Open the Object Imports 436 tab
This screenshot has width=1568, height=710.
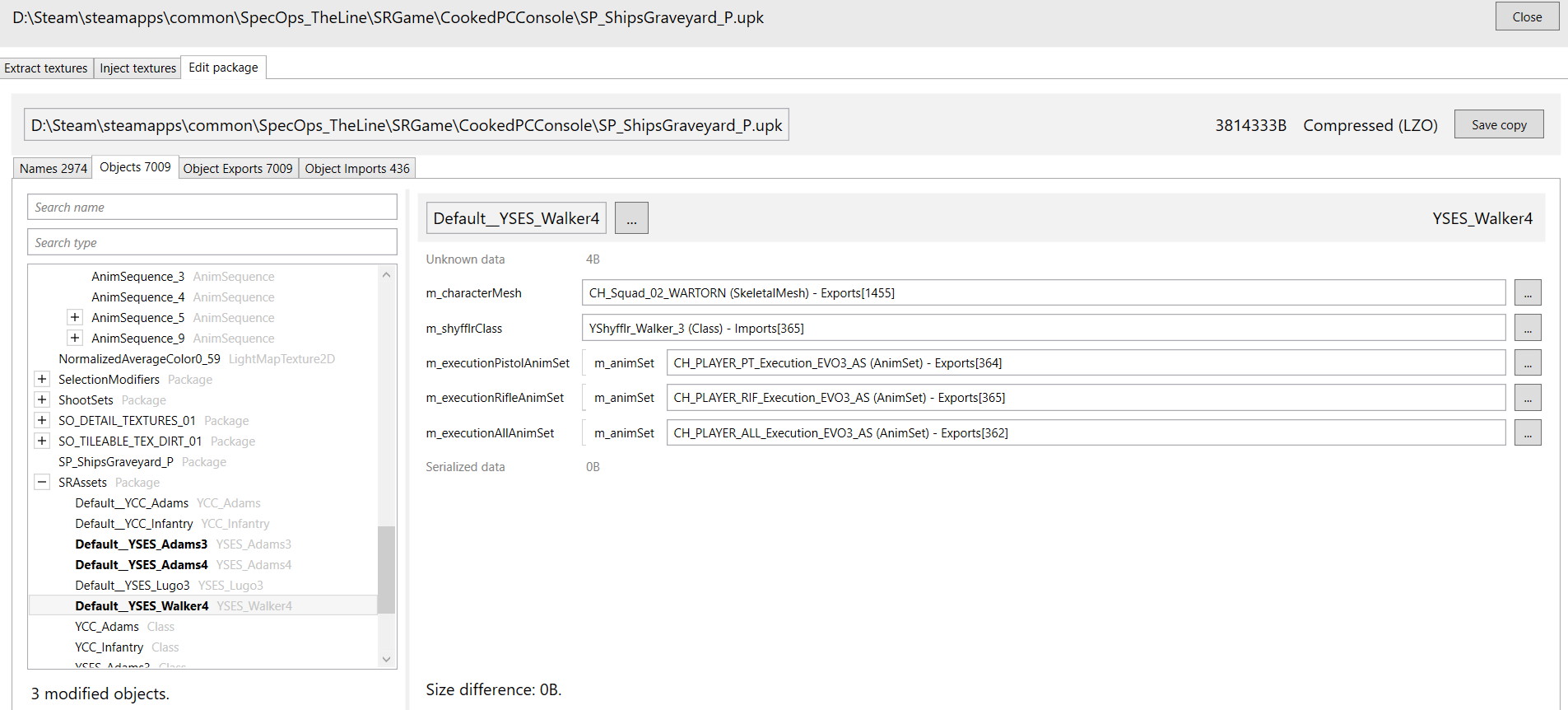[x=357, y=168]
